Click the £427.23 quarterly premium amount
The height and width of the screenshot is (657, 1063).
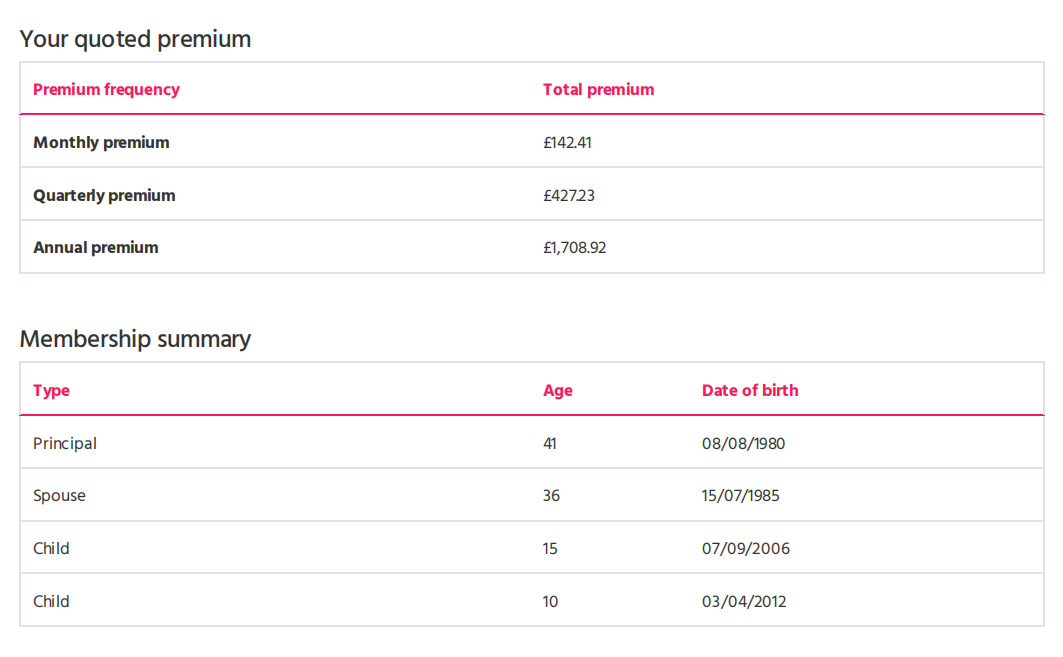(x=569, y=195)
